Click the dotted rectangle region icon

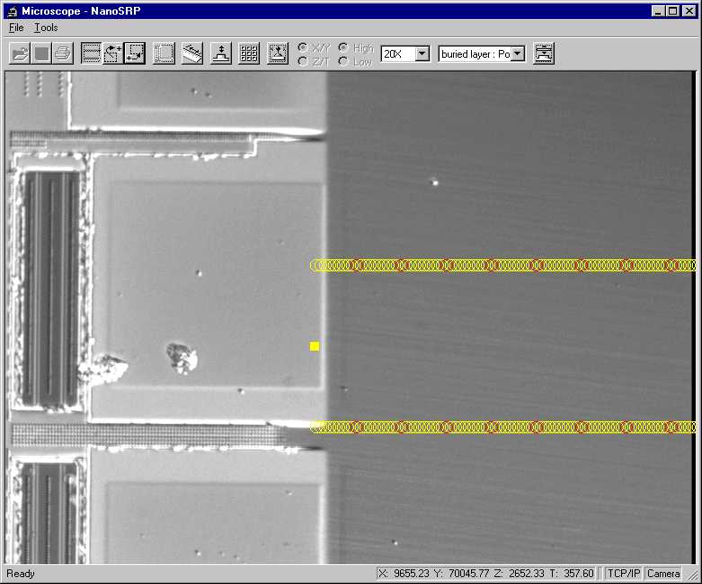pyautogui.click(x=164, y=54)
